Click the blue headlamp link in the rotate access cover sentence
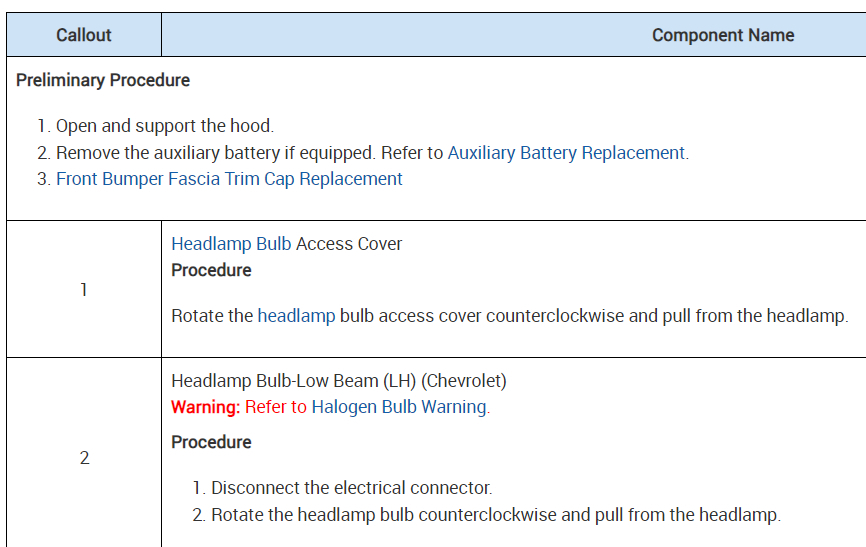This screenshot has width=866, height=547. click(x=296, y=316)
